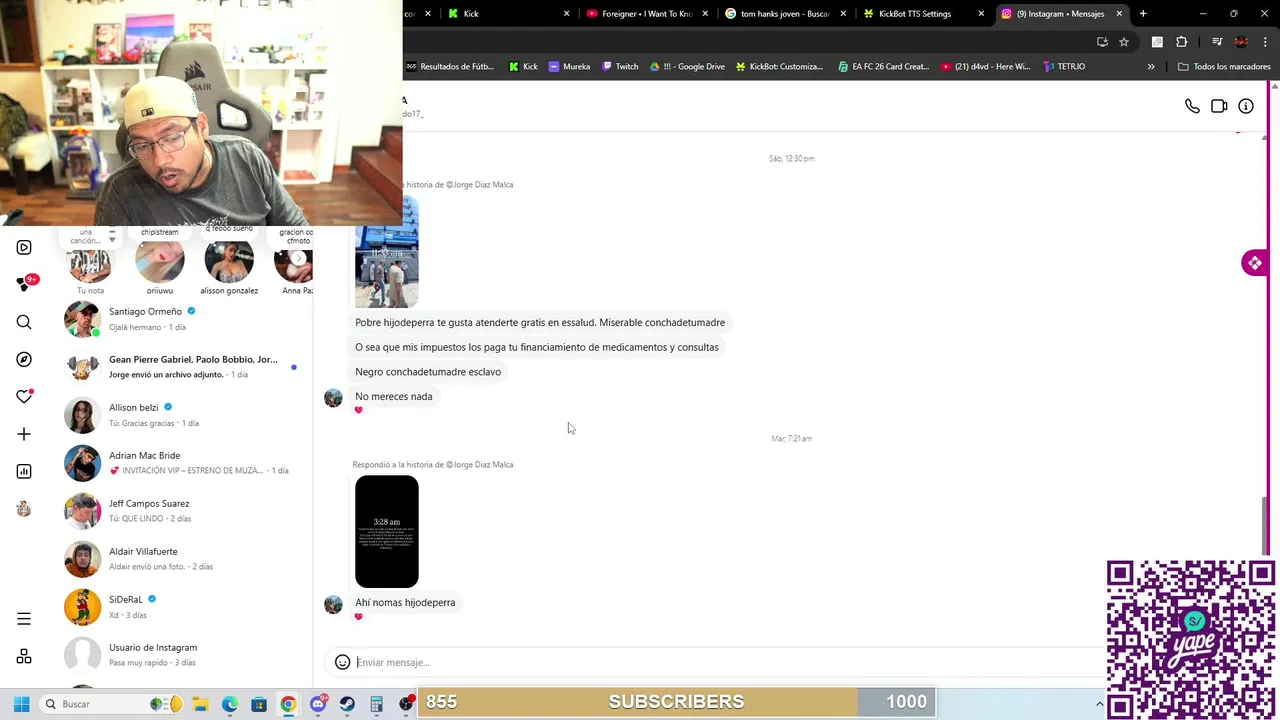Open Resultados de Fútbol bookmark
The width and height of the screenshot is (1280, 720).
coord(449,67)
